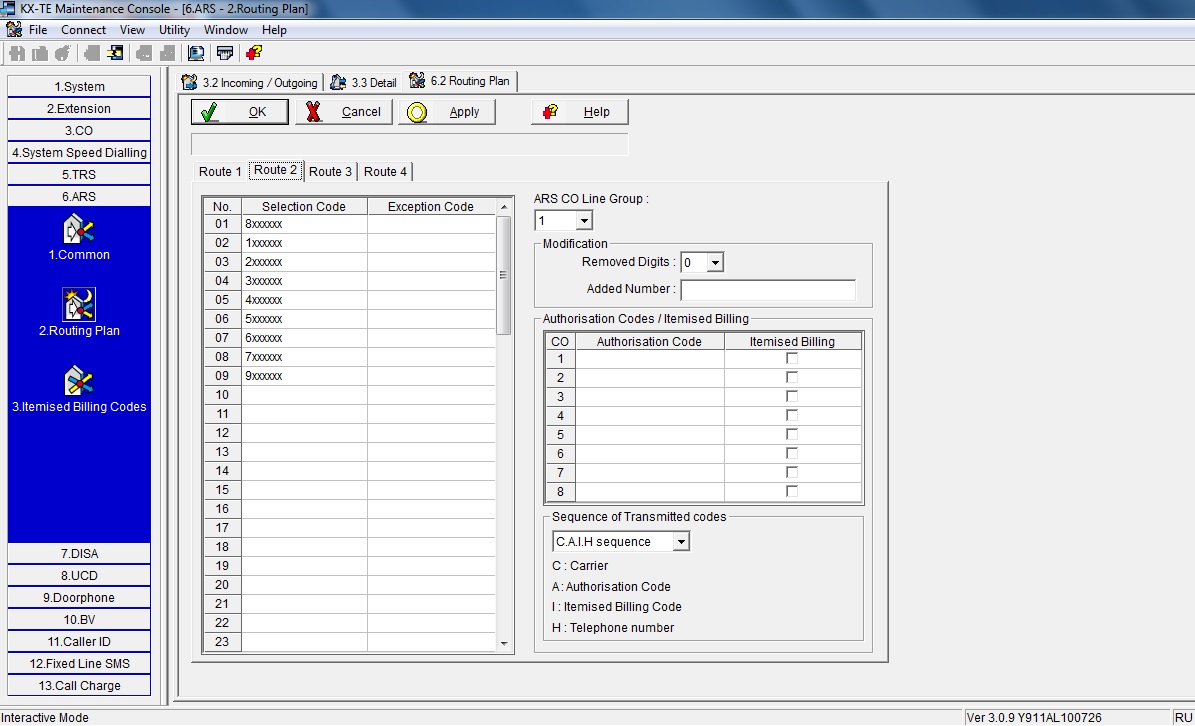Screen dimensions: 1195x726
Task: Click the Help button beside Apply
Action: (x=580, y=112)
